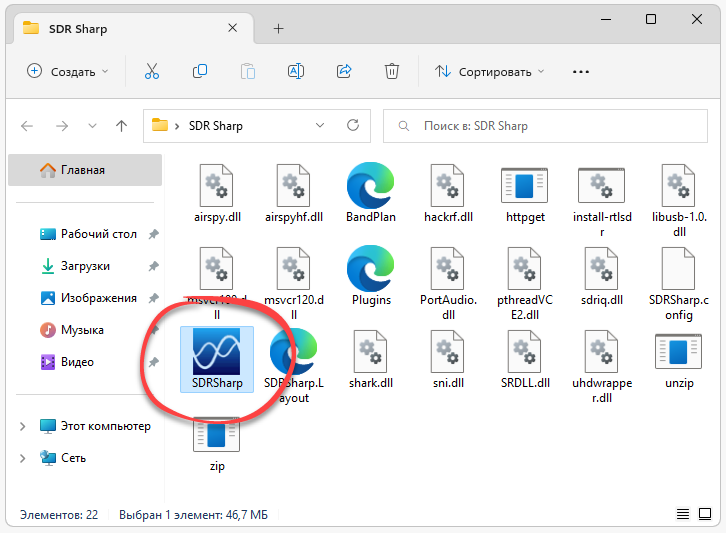
Task: Select the unzip file
Action: tap(679, 359)
